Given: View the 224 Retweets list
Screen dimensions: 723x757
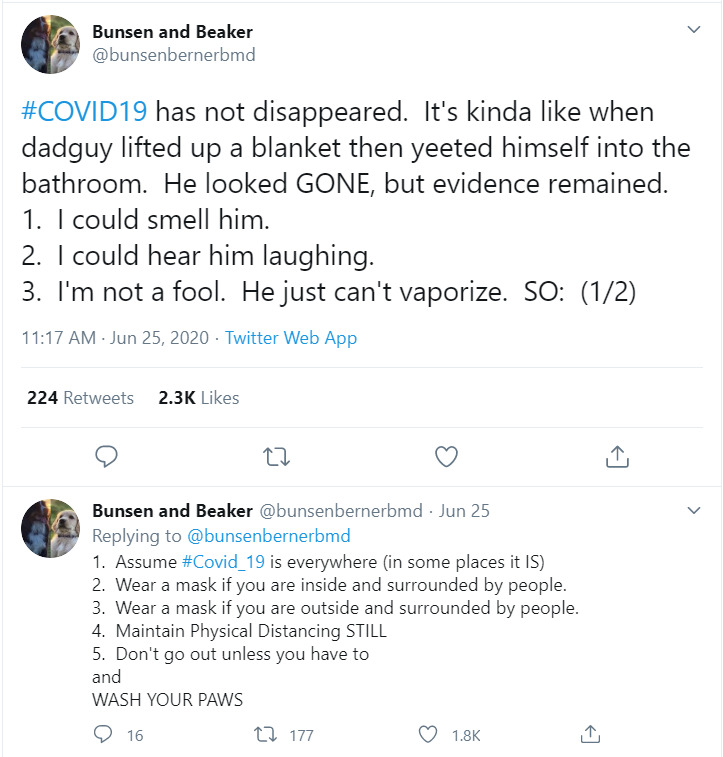Looking at the screenshot, I should coord(80,398).
